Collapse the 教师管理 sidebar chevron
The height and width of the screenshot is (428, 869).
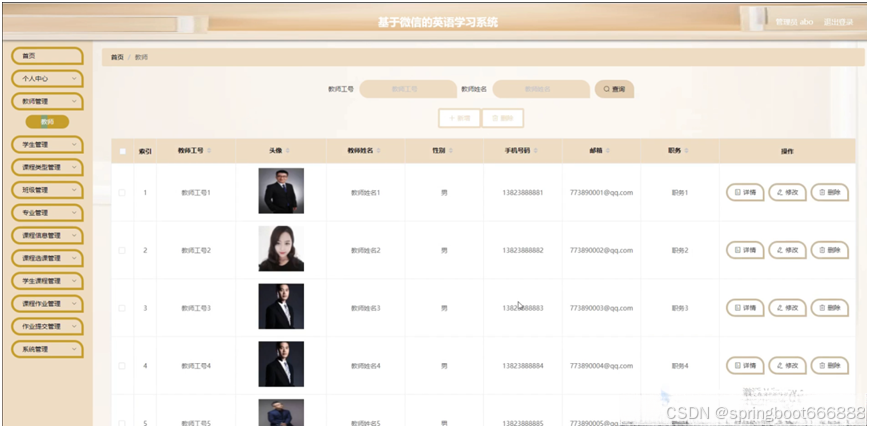pos(74,101)
